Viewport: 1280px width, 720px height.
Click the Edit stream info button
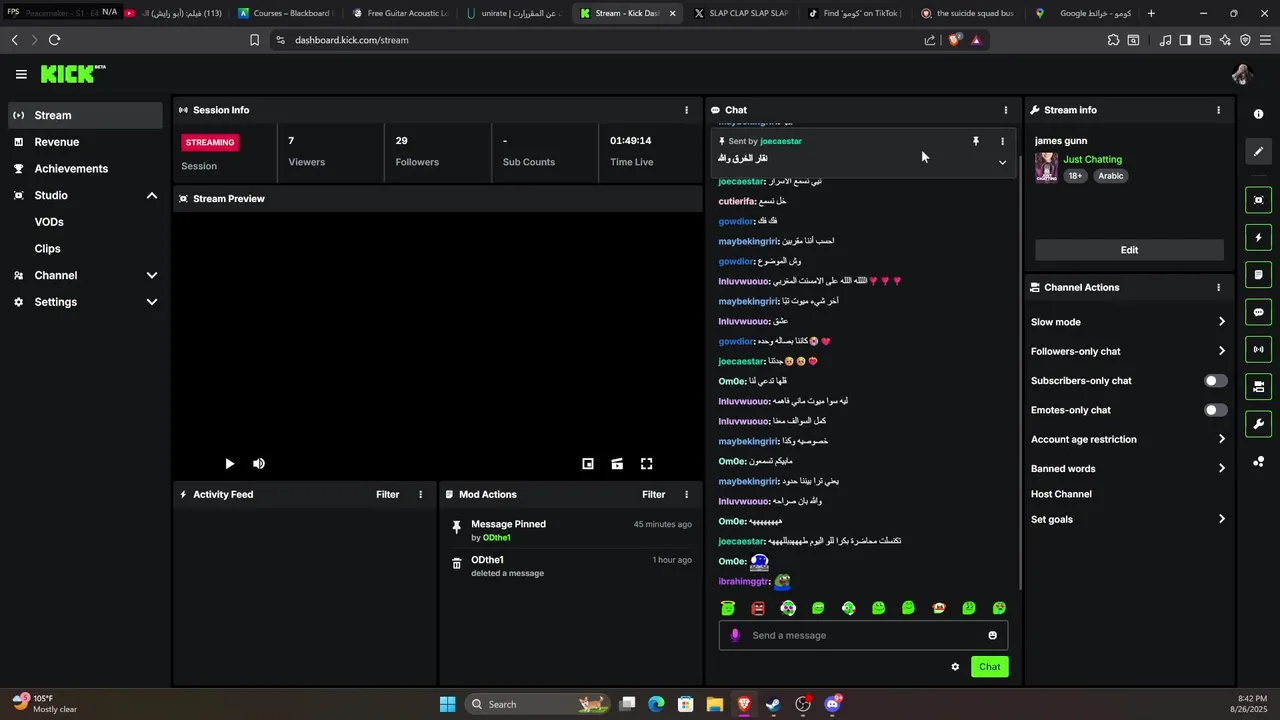(x=1129, y=250)
